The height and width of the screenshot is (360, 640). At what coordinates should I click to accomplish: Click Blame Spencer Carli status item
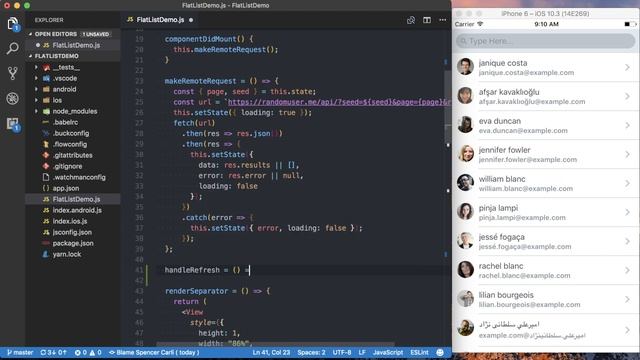[x=154, y=352]
